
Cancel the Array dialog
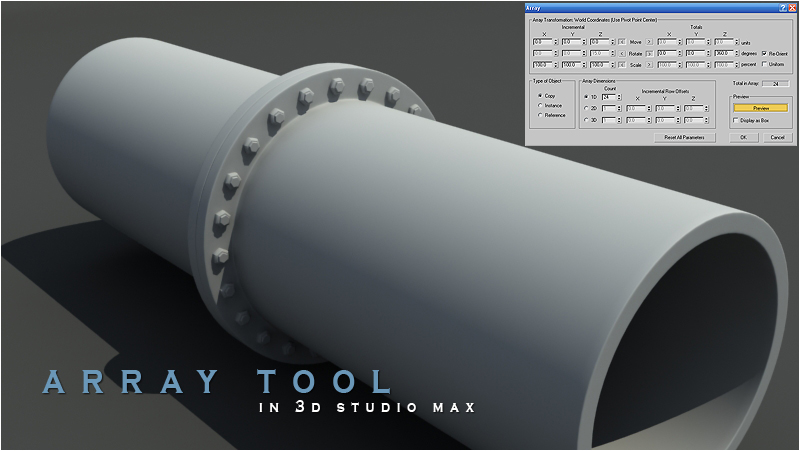pos(777,137)
